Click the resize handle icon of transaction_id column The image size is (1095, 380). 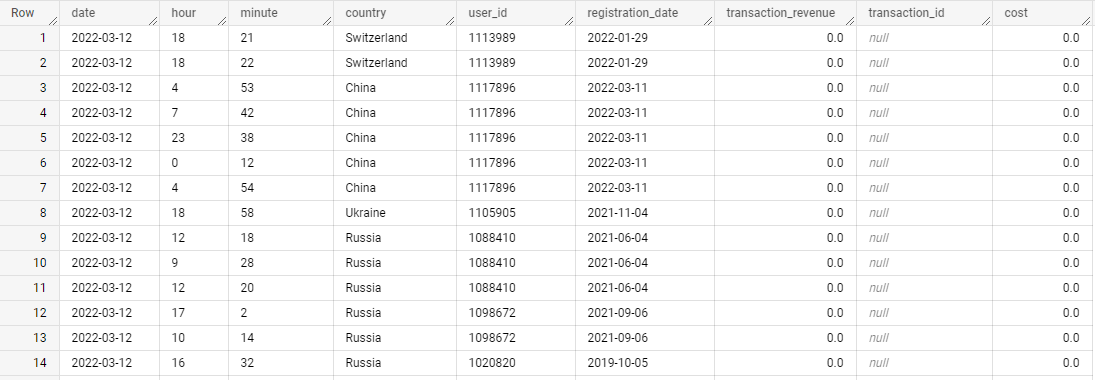pos(985,20)
